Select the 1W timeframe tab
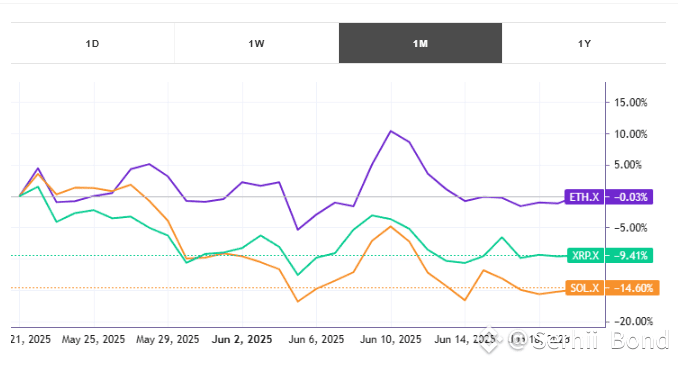This screenshot has width=678, height=365. (x=256, y=43)
